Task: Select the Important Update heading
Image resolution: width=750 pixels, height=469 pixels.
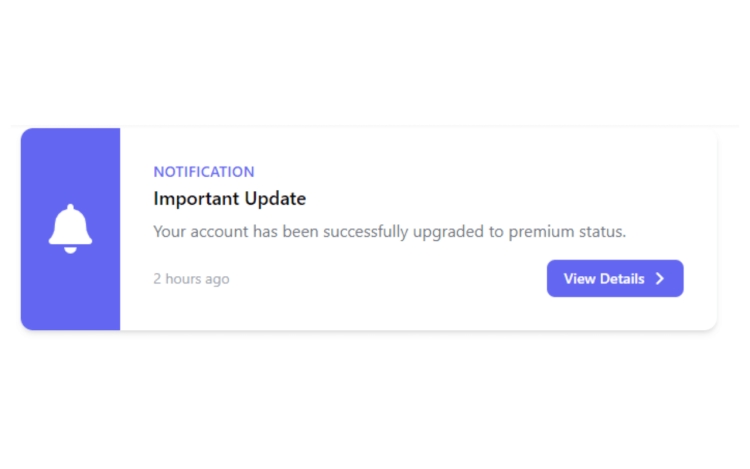Action: click(230, 198)
